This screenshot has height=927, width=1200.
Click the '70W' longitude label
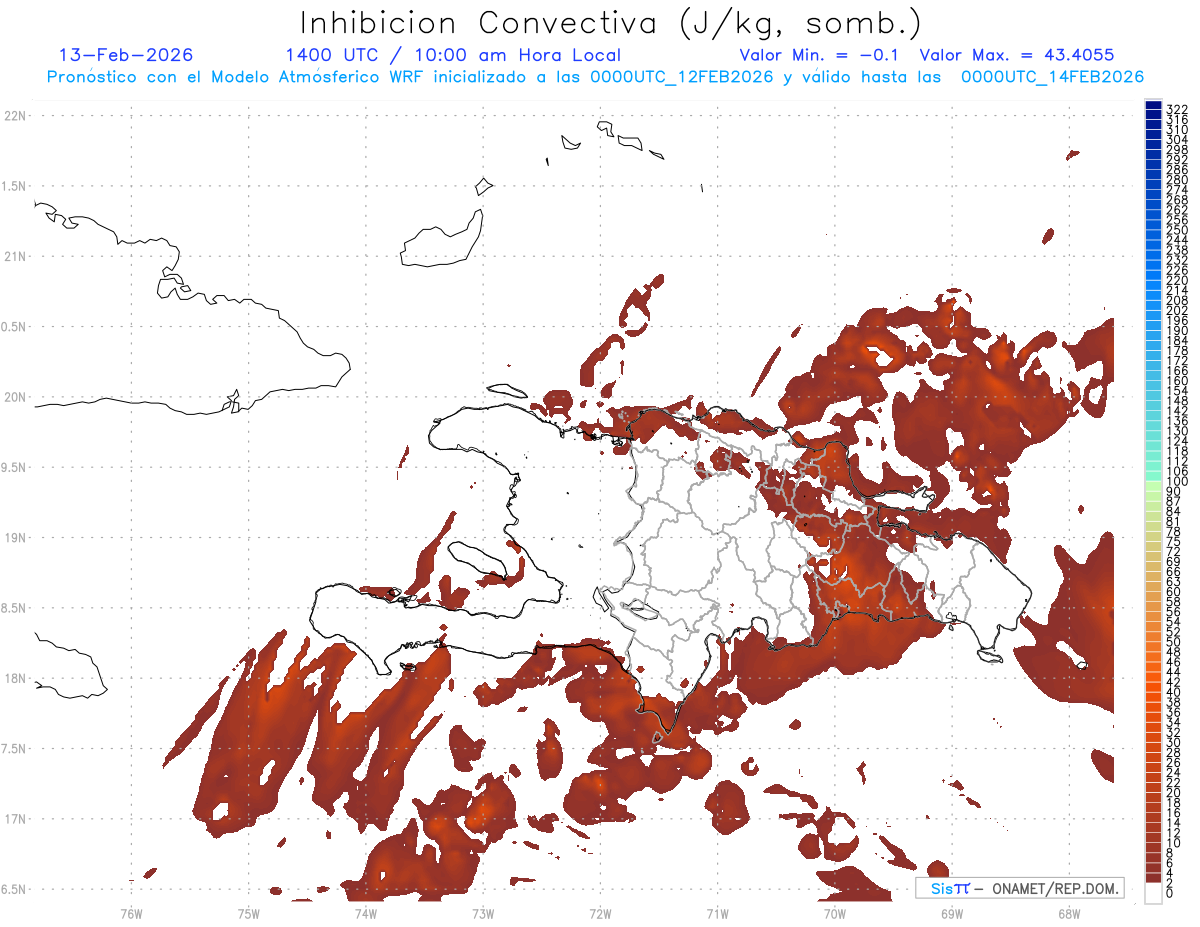click(x=835, y=913)
